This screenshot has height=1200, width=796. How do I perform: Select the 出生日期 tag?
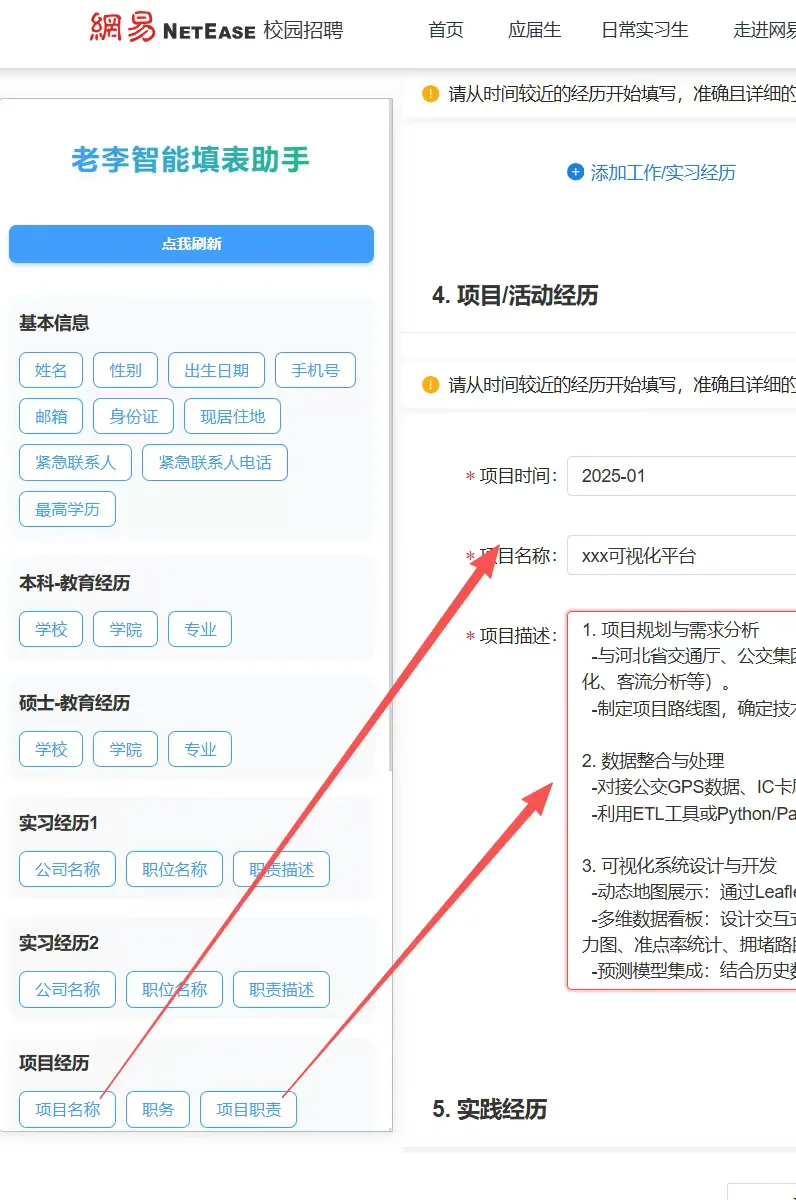(216, 370)
